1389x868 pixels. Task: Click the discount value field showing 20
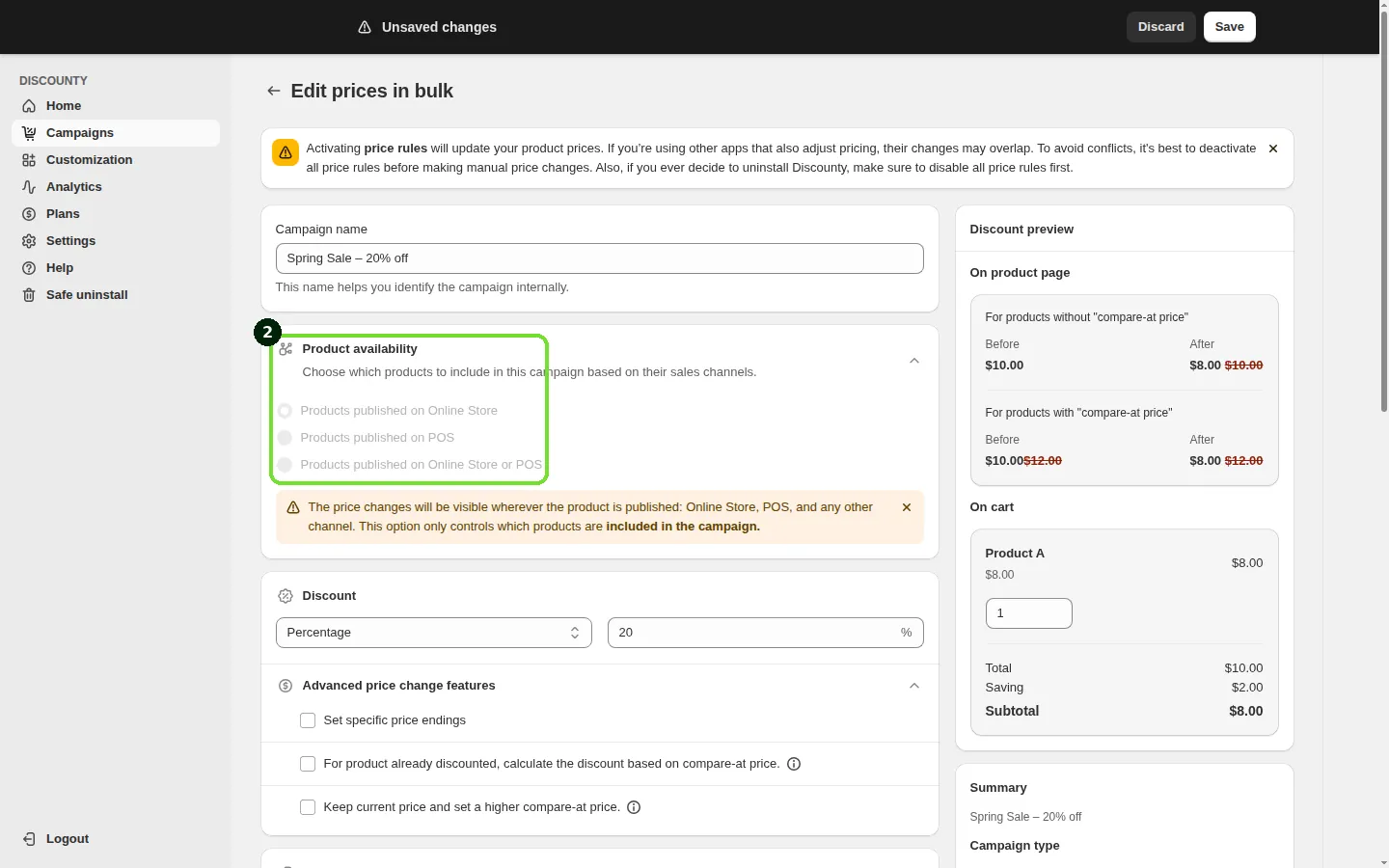pos(766,633)
